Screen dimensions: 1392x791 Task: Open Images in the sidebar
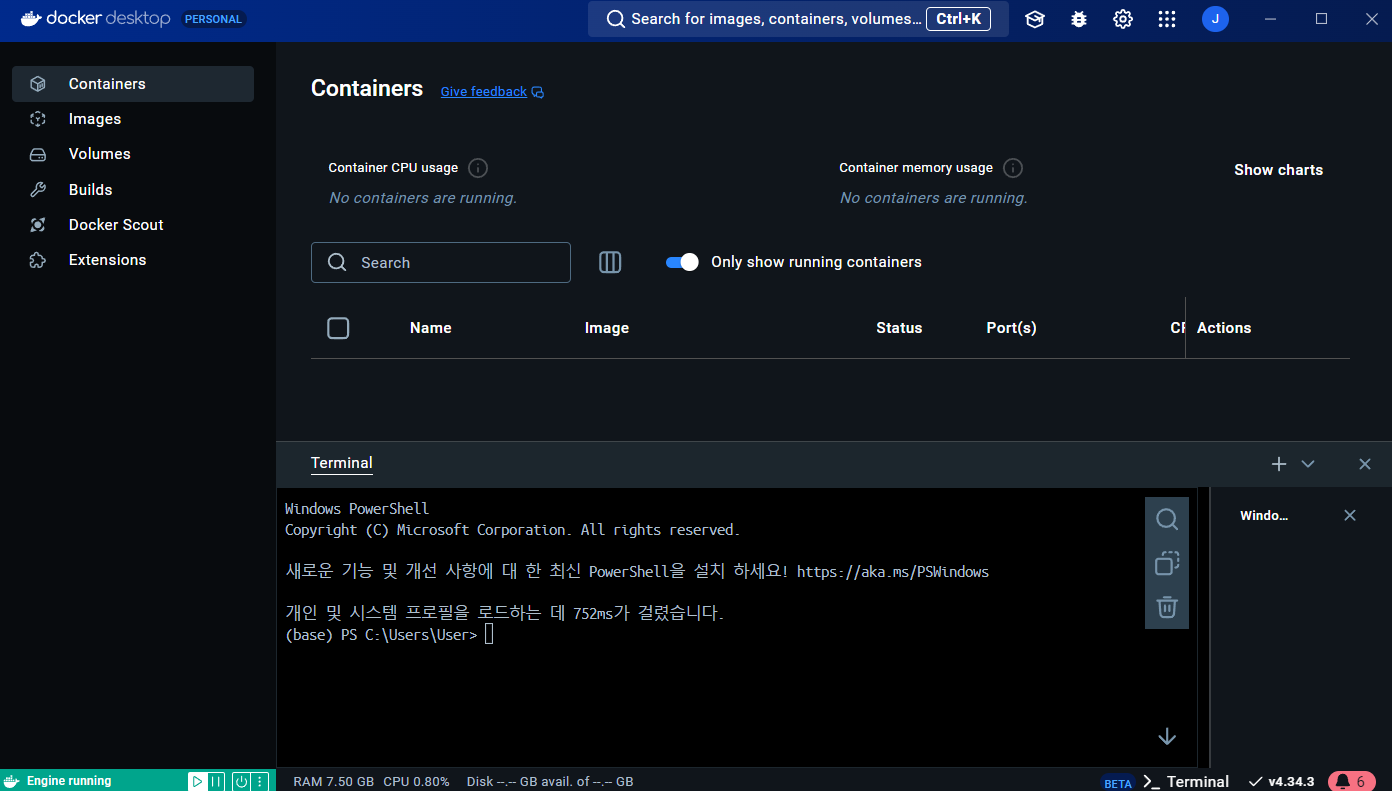(x=133, y=119)
